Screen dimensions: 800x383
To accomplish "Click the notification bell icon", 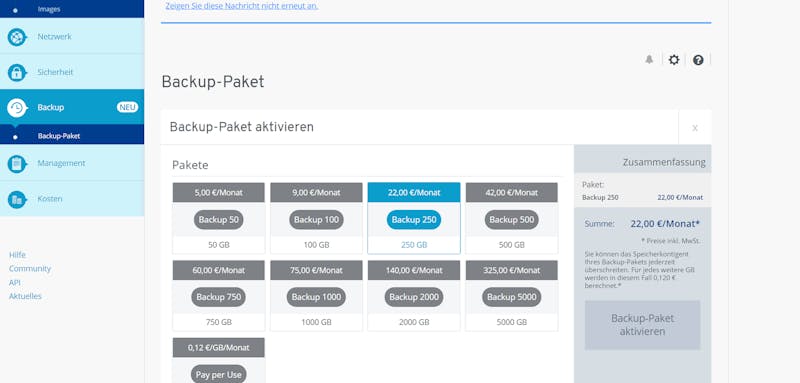I will point(649,60).
